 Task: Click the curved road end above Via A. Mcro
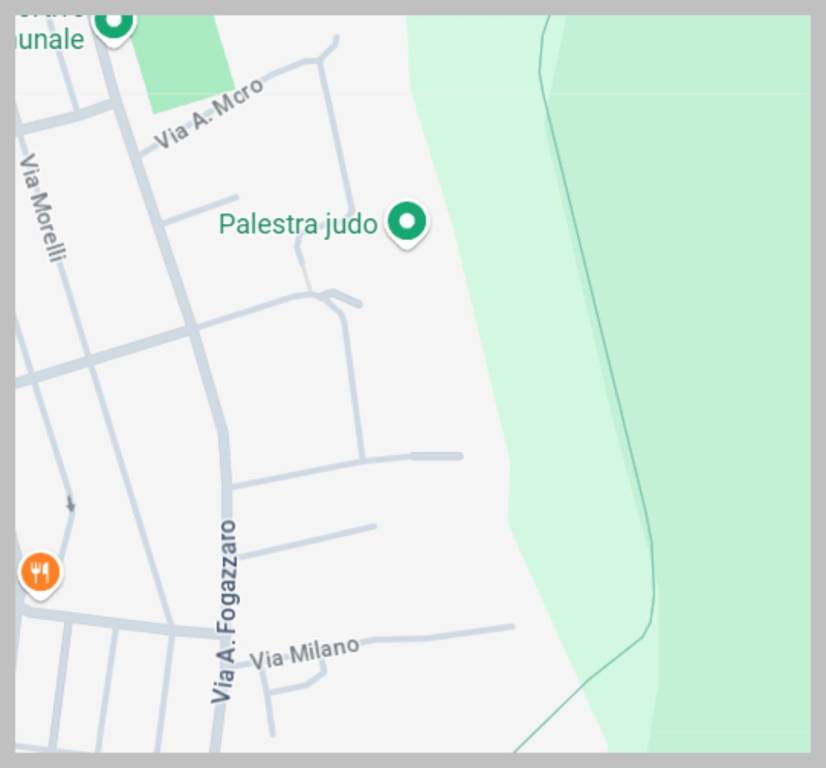click(329, 48)
